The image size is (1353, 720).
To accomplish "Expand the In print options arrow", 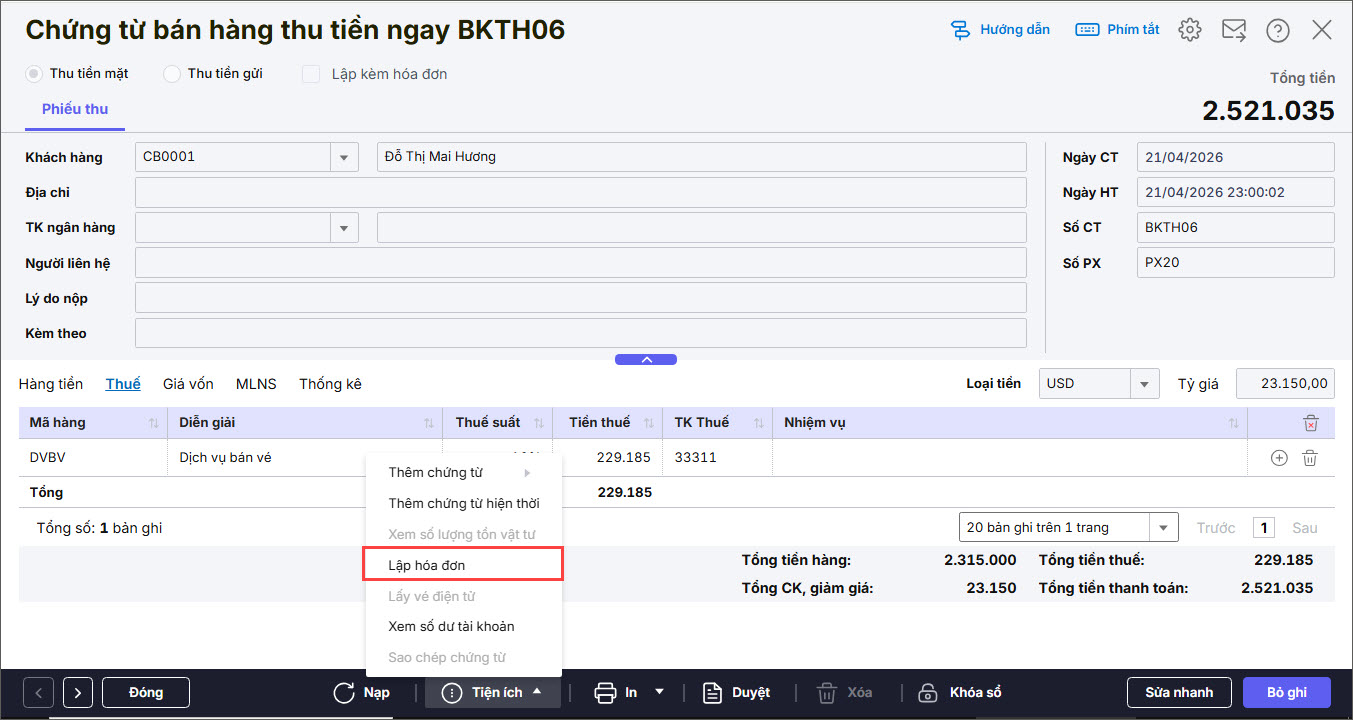I will (659, 692).
